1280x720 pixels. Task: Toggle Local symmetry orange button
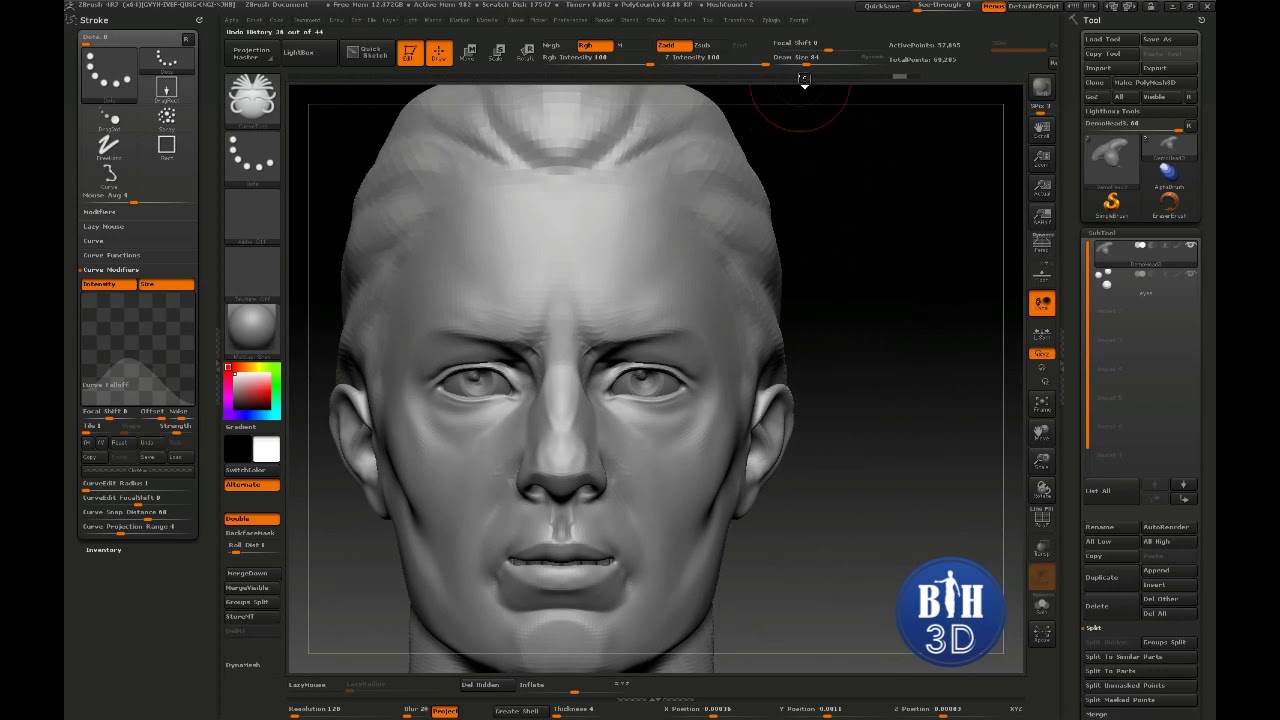tap(1042, 303)
